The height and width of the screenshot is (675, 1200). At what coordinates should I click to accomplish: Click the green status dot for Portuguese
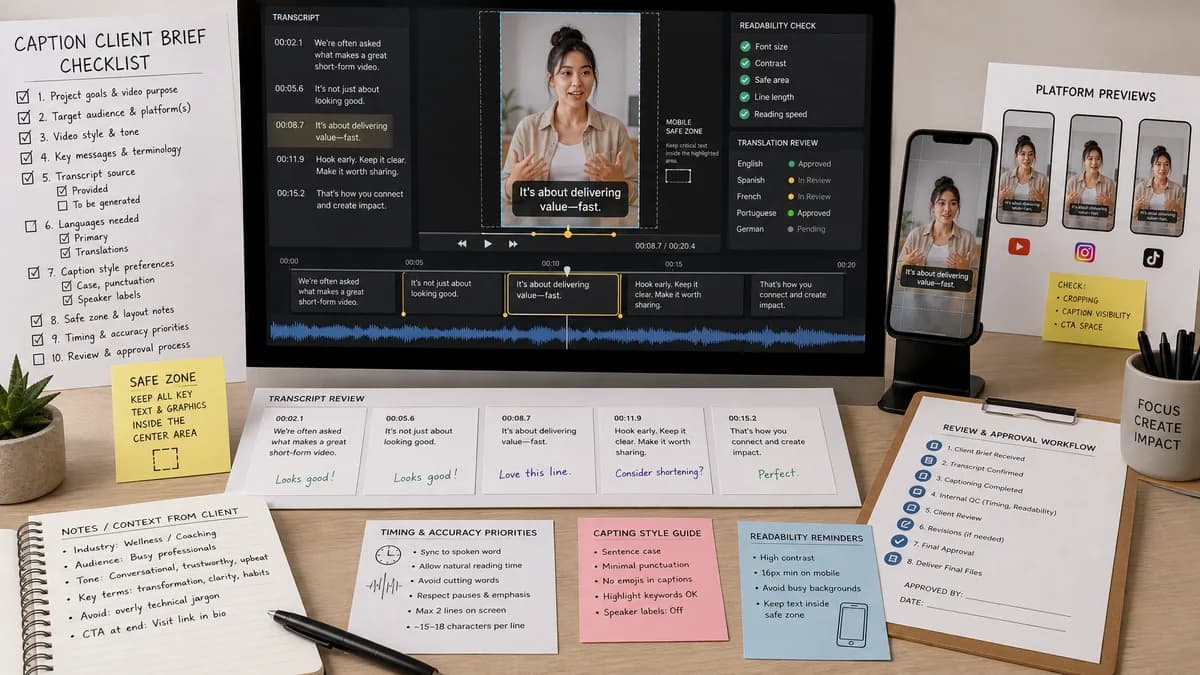pyautogui.click(x=791, y=213)
